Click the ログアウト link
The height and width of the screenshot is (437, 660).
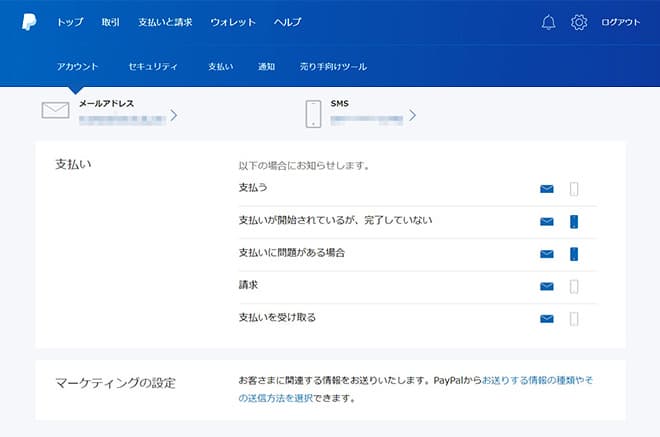pos(620,22)
